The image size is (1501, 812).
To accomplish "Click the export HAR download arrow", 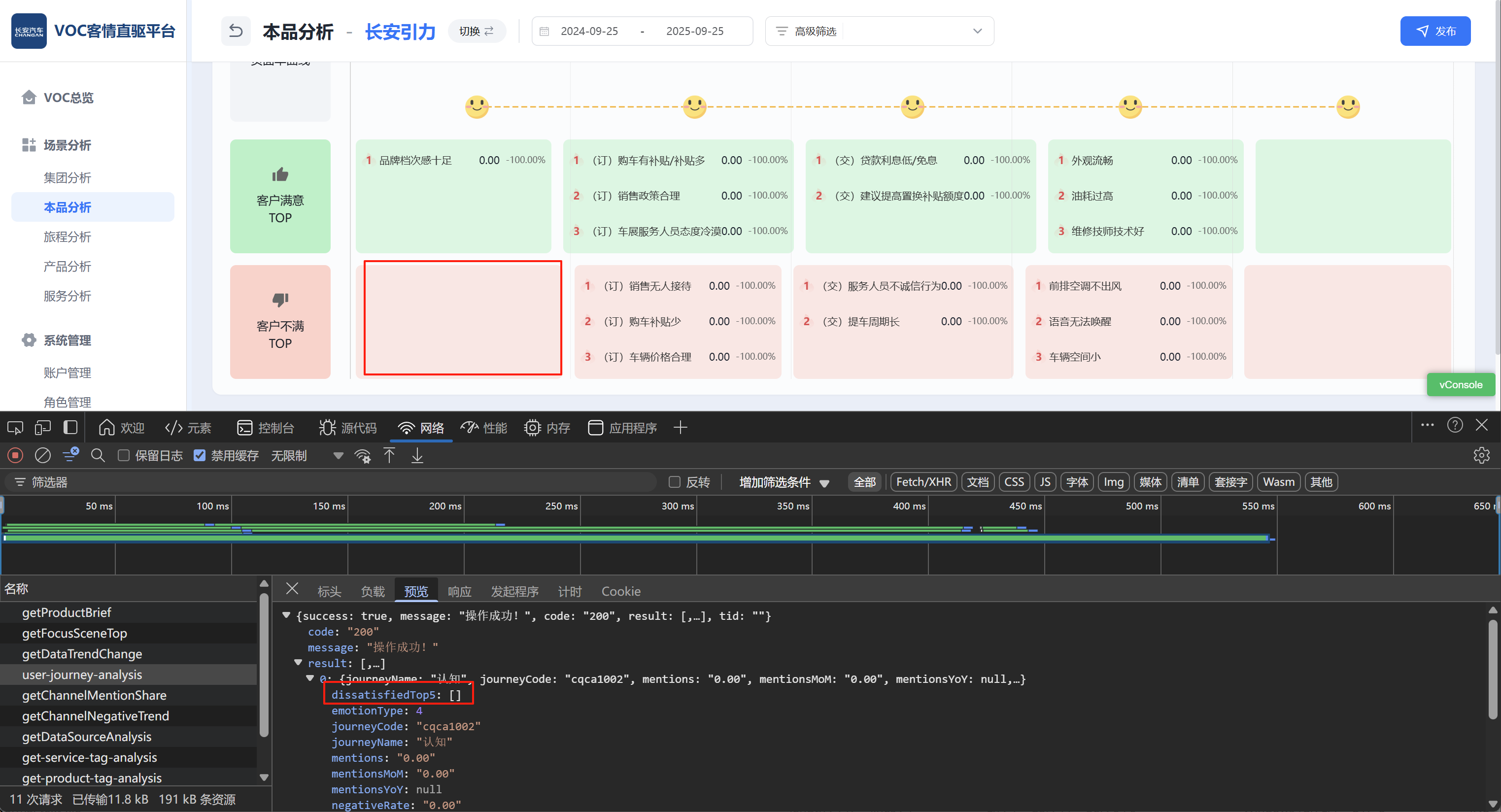I will [417, 455].
